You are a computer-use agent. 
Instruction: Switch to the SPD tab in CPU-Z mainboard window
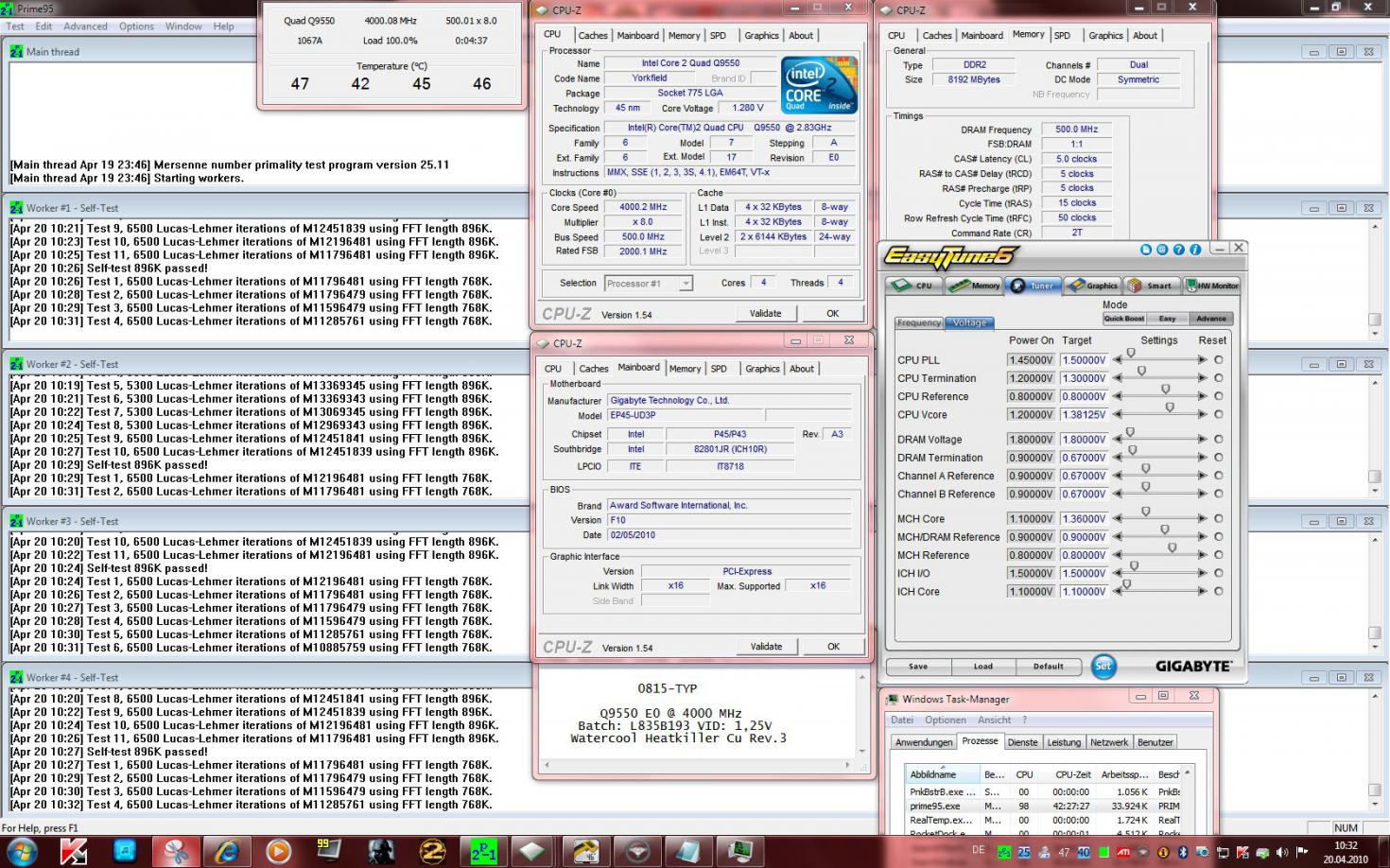[720, 369]
